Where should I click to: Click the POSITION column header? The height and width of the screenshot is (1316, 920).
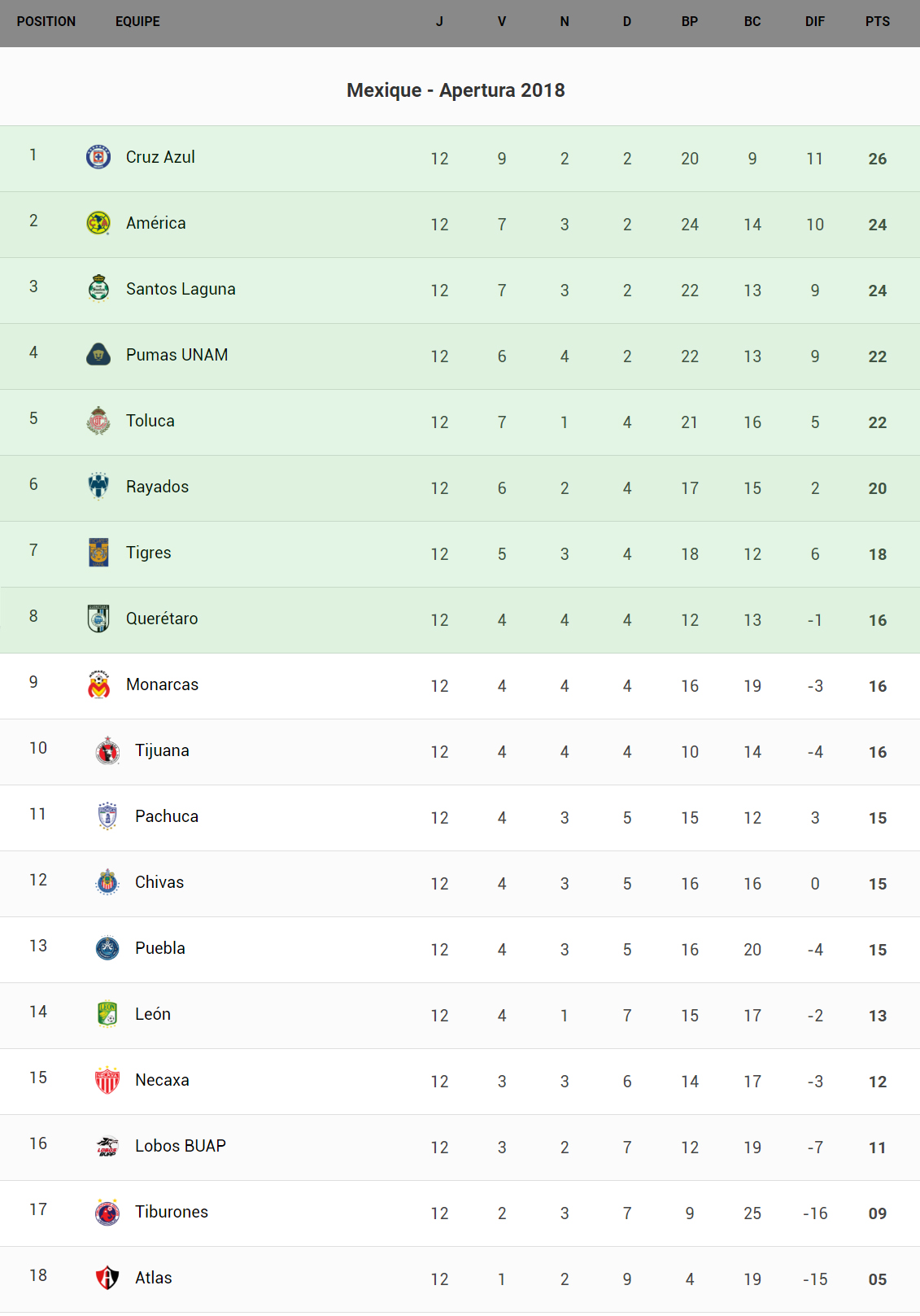46,22
